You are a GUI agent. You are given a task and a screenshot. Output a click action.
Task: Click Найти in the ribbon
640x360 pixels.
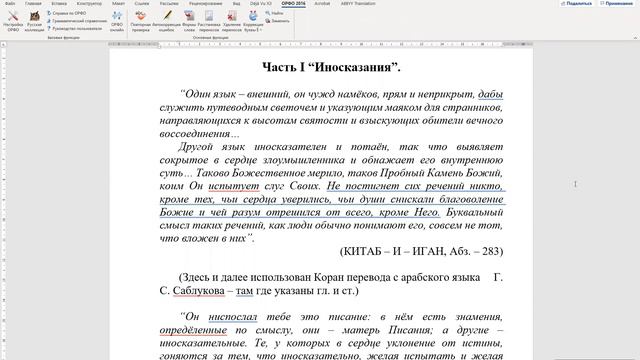[x=274, y=13]
